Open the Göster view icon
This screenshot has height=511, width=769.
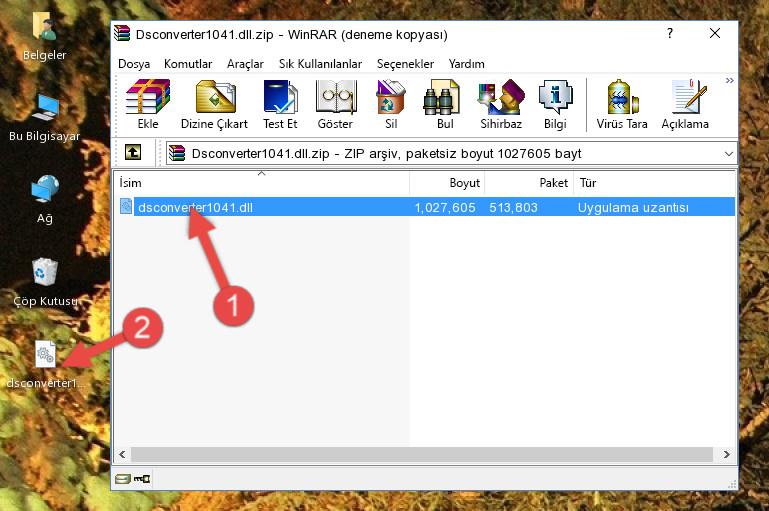335,104
